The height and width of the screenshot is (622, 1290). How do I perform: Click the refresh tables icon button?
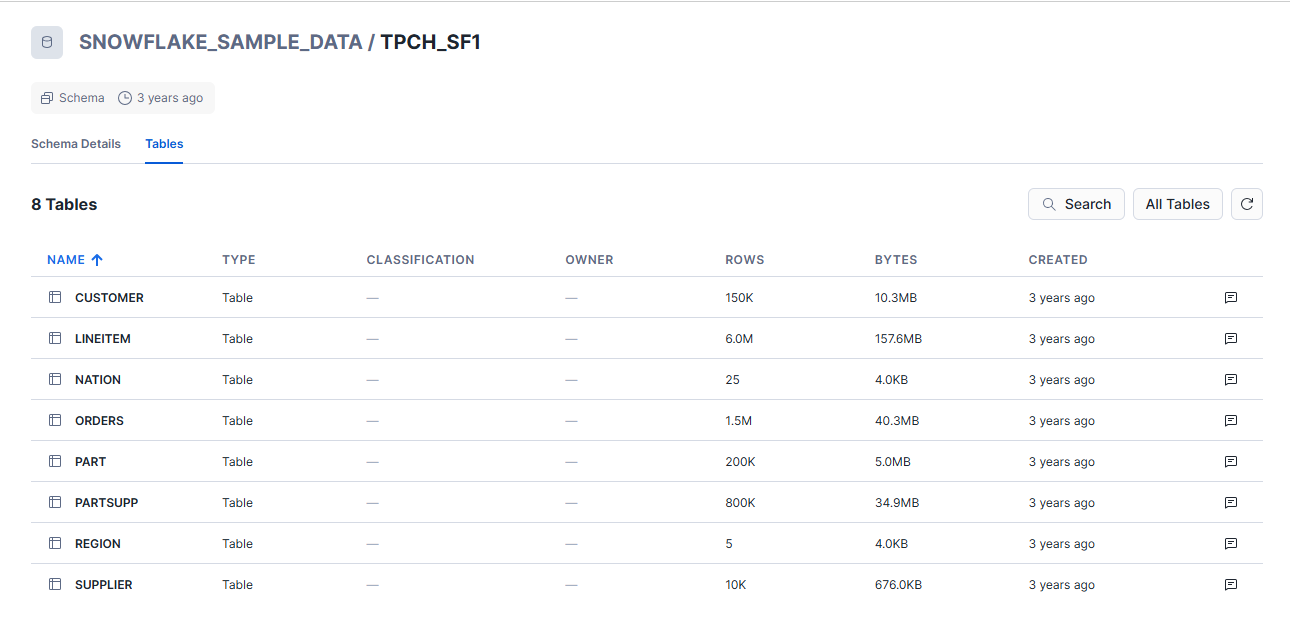coord(1246,204)
